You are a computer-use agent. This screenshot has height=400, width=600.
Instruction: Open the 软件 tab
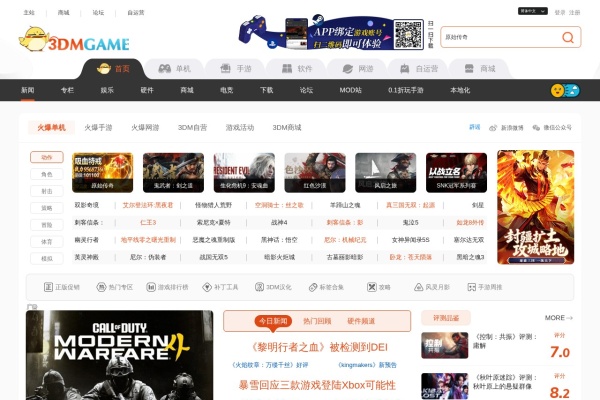pos(297,69)
